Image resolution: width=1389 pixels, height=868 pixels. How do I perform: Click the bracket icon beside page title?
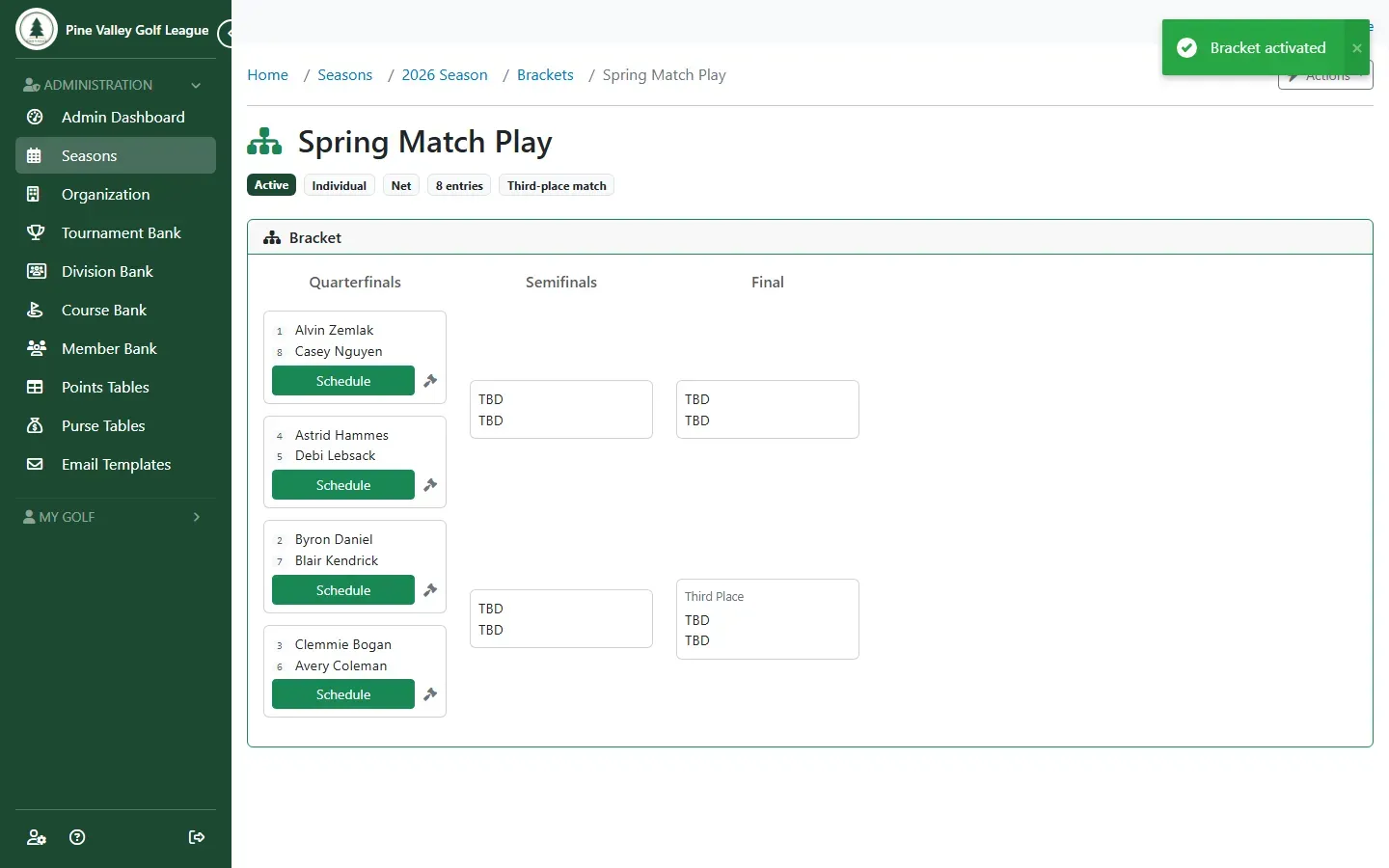(x=264, y=142)
